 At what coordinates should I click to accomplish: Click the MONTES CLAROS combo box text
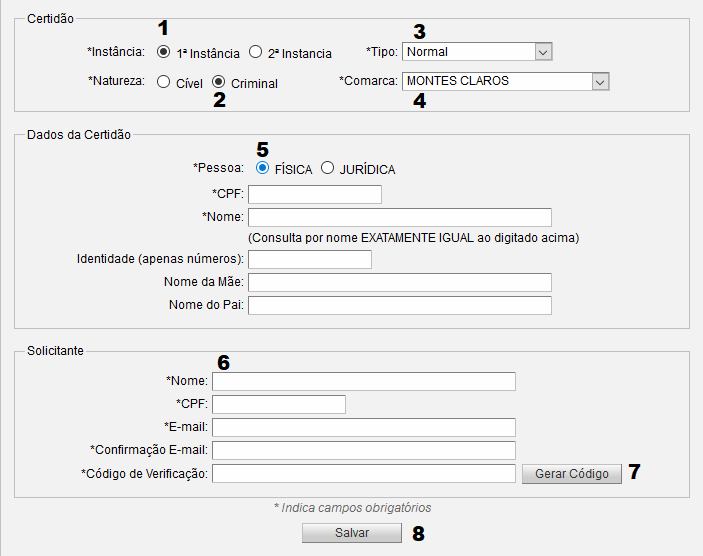pyautogui.click(x=458, y=81)
